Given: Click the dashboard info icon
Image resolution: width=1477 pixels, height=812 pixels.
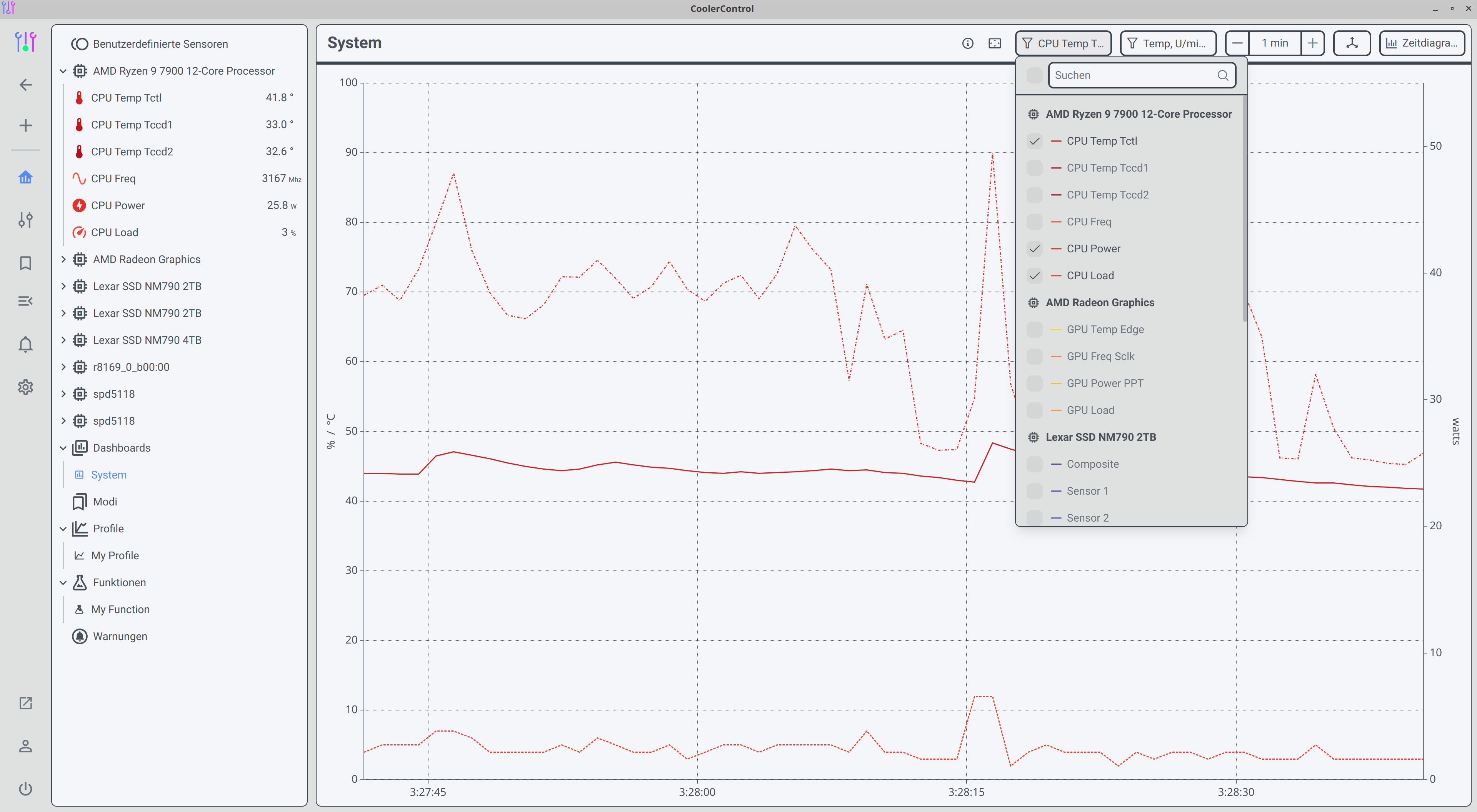Looking at the screenshot, I should [x=967, y=43].
